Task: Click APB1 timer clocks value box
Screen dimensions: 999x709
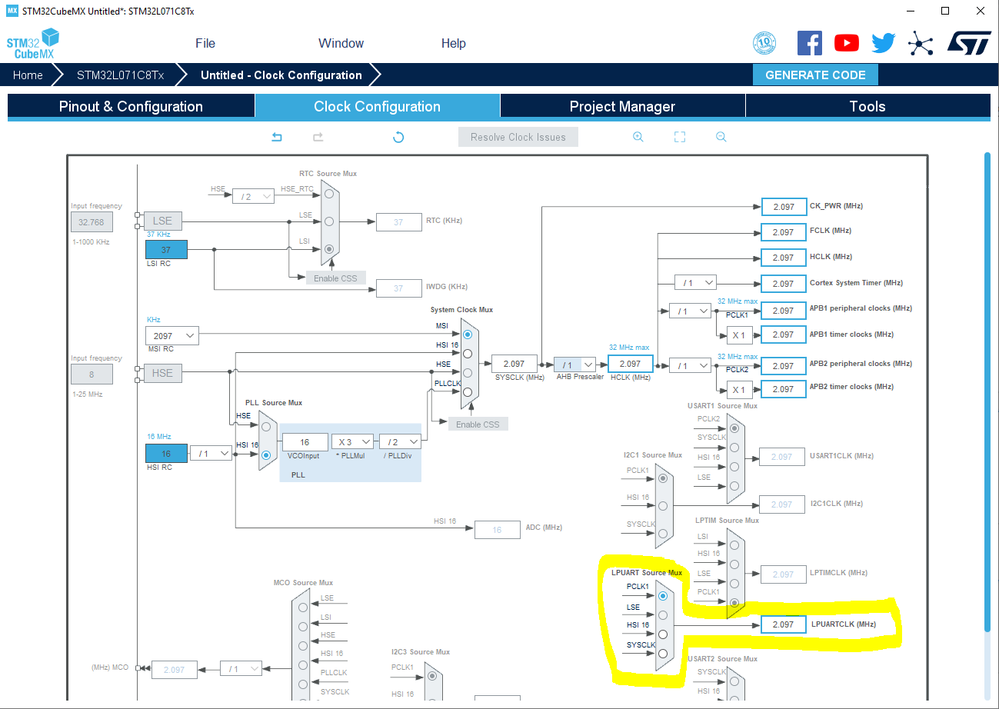Action: point(783,334)
